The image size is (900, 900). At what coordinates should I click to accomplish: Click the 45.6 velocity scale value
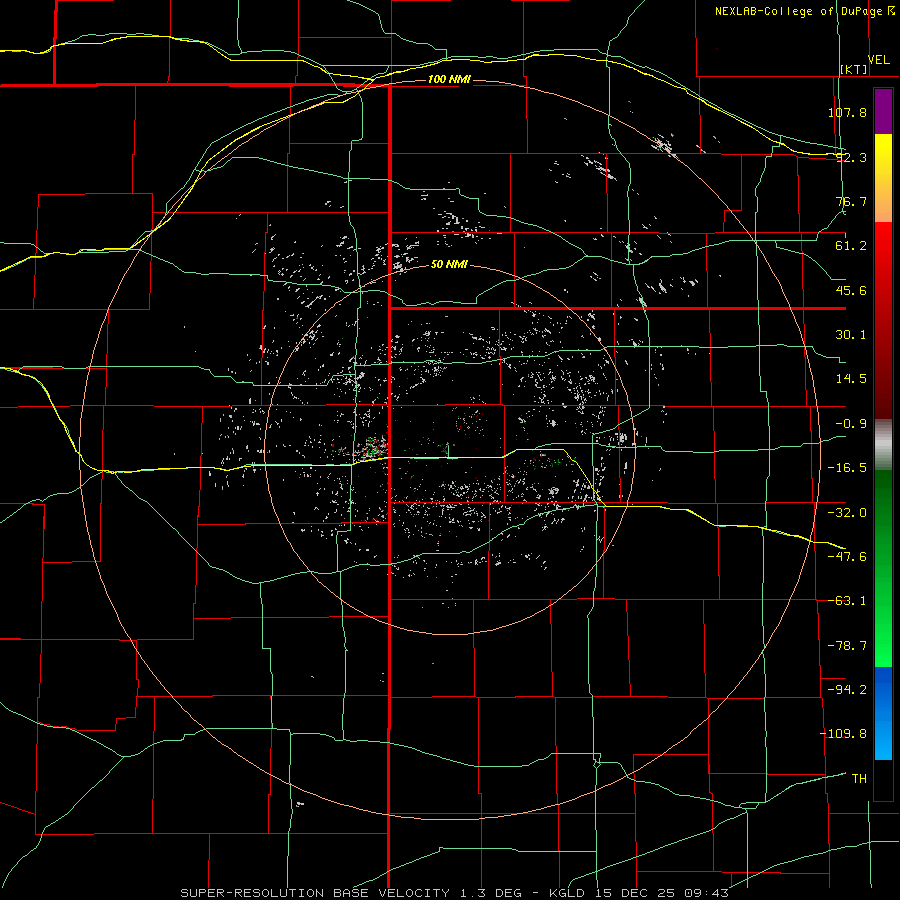[851, 290]
